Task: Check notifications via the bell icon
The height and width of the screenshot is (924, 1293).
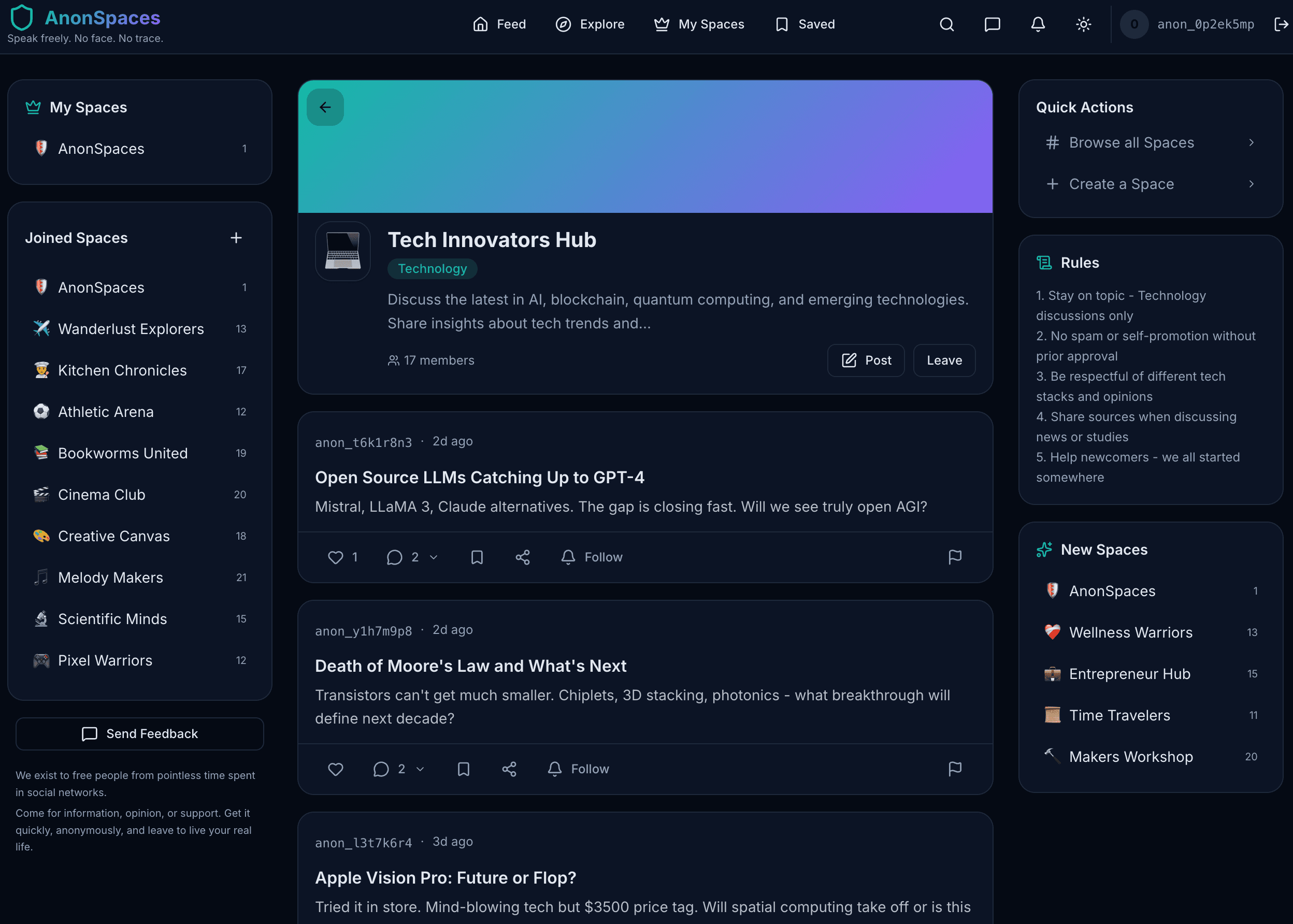Action: (1037, 24)
